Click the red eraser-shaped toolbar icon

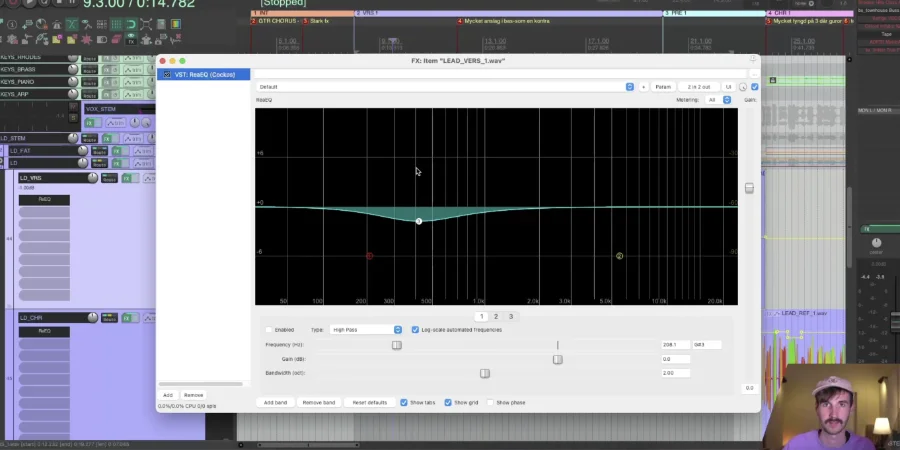click(117, 40)
